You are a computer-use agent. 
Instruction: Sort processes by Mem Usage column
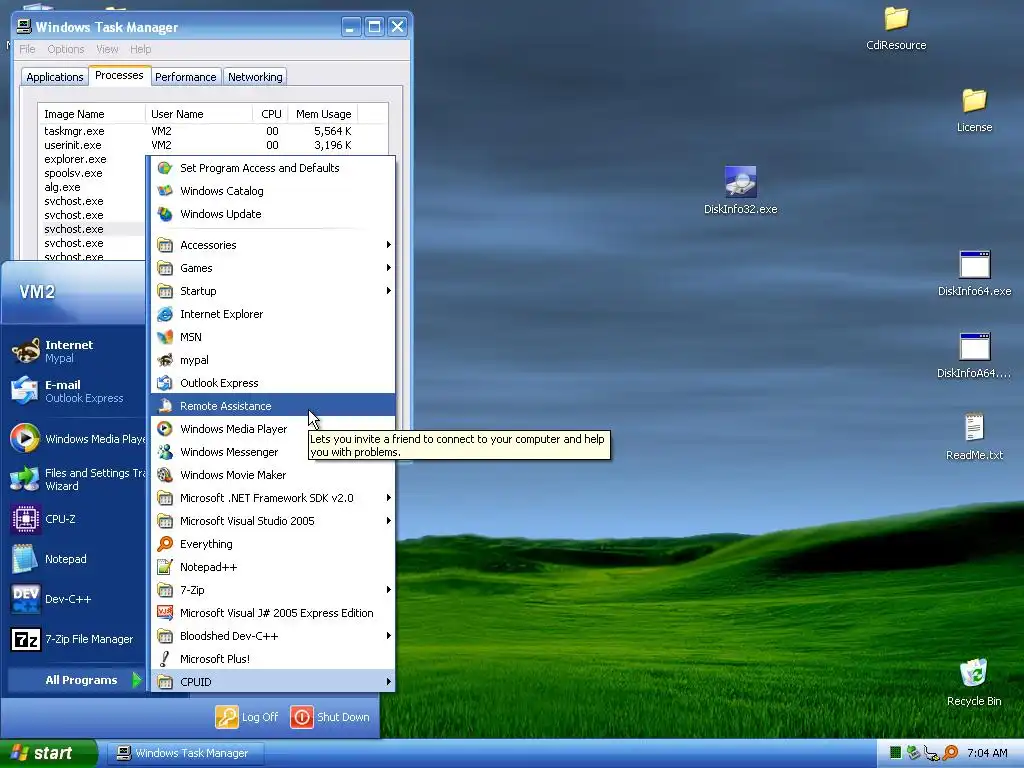point(323,114)
